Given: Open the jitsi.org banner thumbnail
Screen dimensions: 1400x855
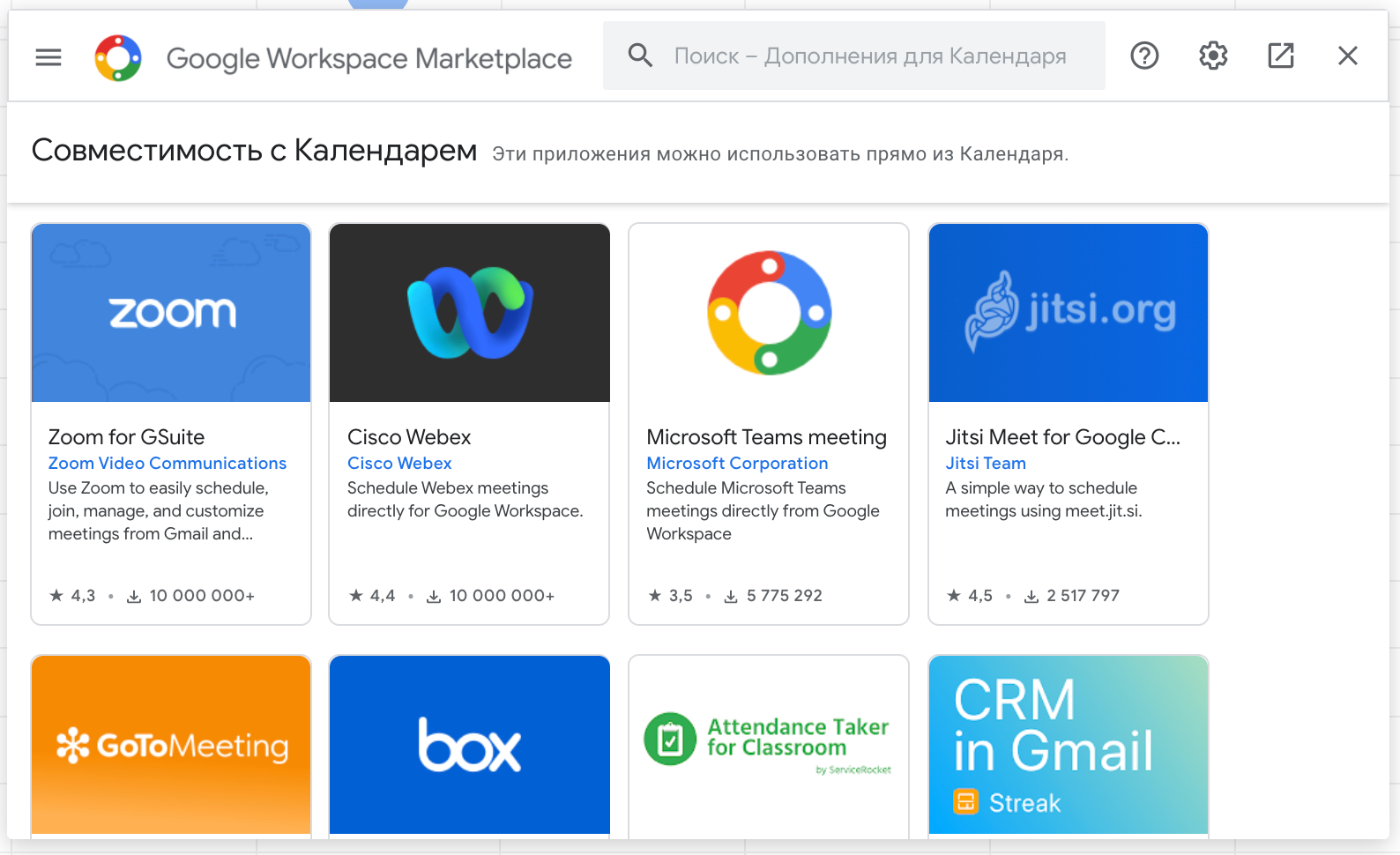Looking at the screenshot, I should pyautogui.click(x=1069, y=313).
